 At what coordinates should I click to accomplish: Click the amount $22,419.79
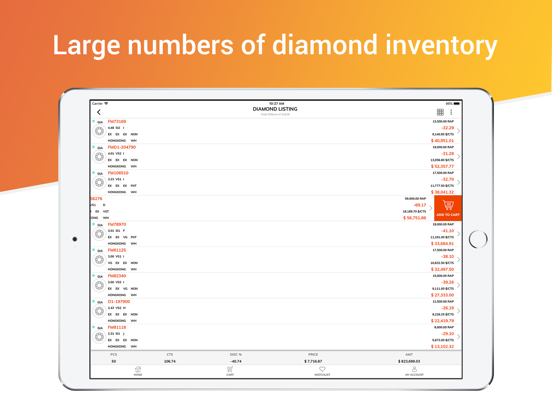pos(443,321)
